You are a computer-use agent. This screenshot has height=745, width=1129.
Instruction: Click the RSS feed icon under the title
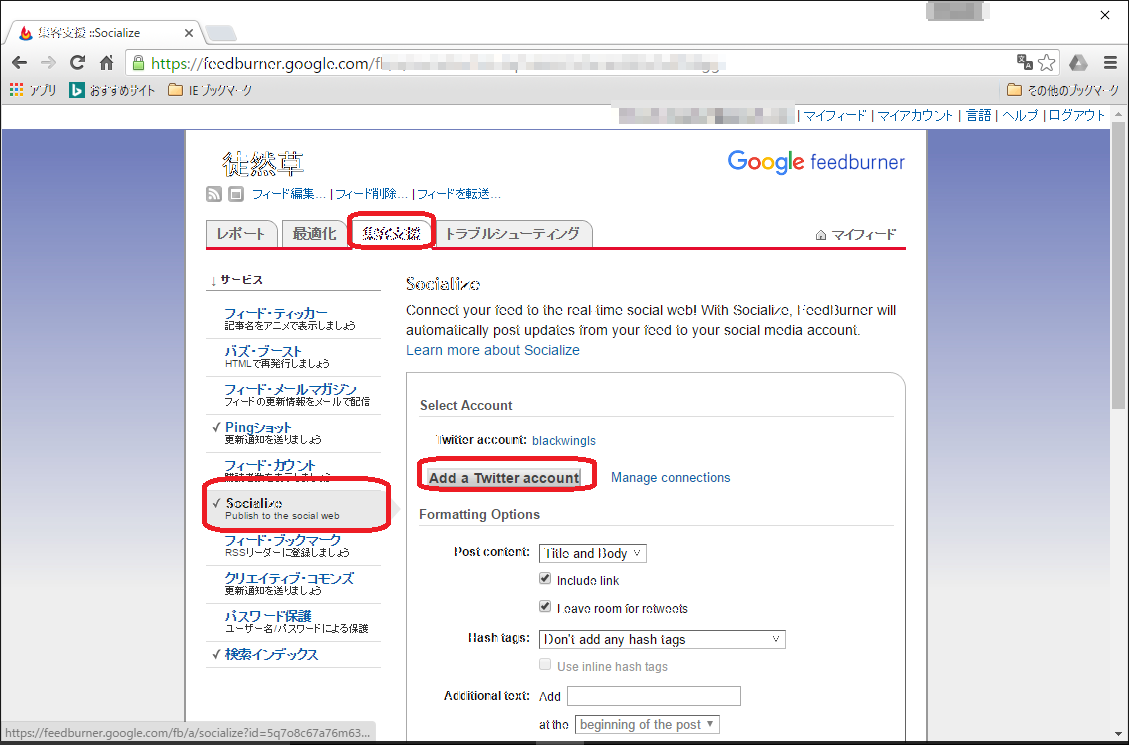214,194
